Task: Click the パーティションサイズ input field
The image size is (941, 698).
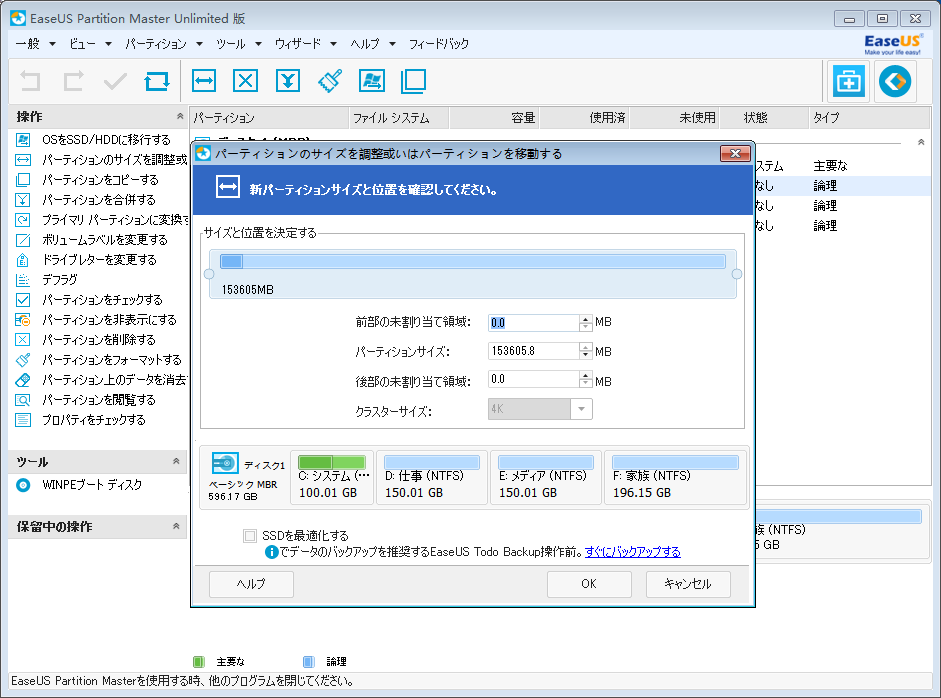Action: (x=534, y=351)
